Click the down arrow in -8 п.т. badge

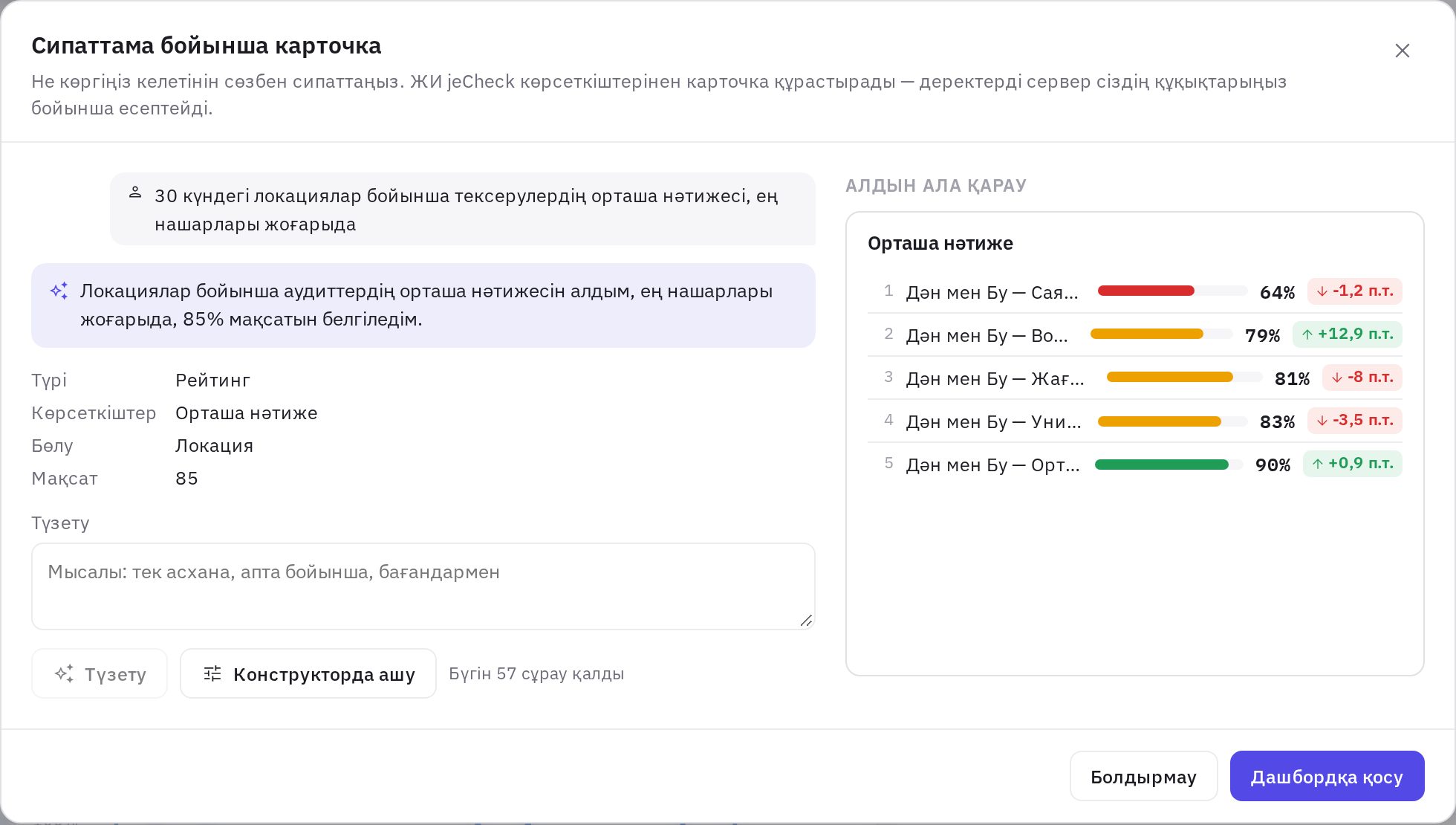(x=1337, y=378)
